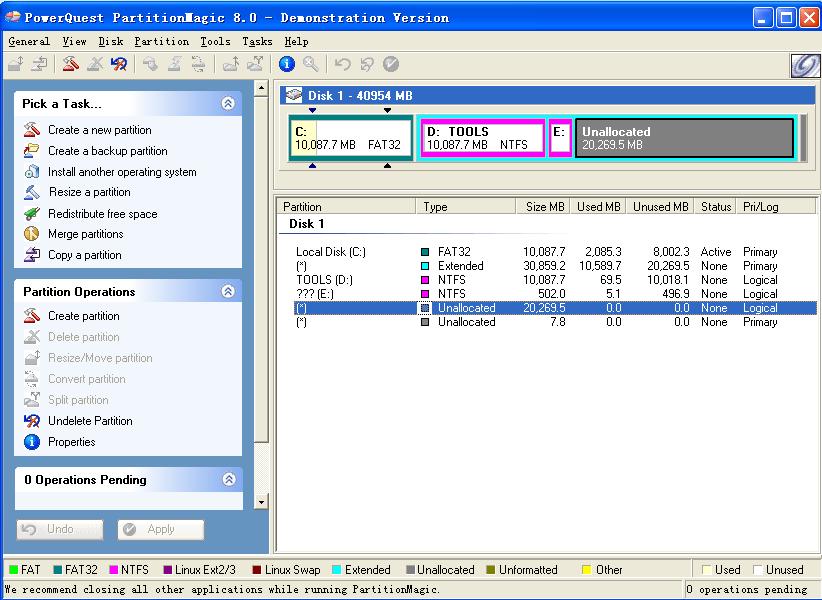Click the Disk 1 drive icon in header

[294, 95]
